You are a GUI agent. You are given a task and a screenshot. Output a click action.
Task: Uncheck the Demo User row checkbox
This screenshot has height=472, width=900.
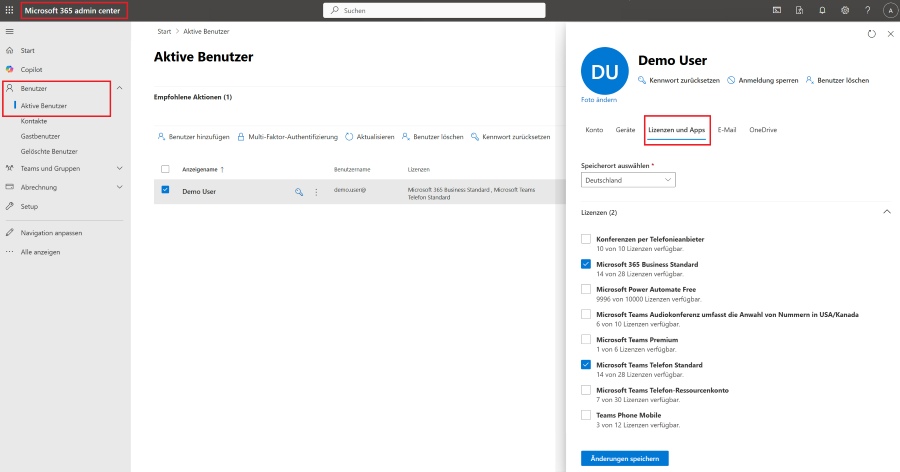click(165, 189)
